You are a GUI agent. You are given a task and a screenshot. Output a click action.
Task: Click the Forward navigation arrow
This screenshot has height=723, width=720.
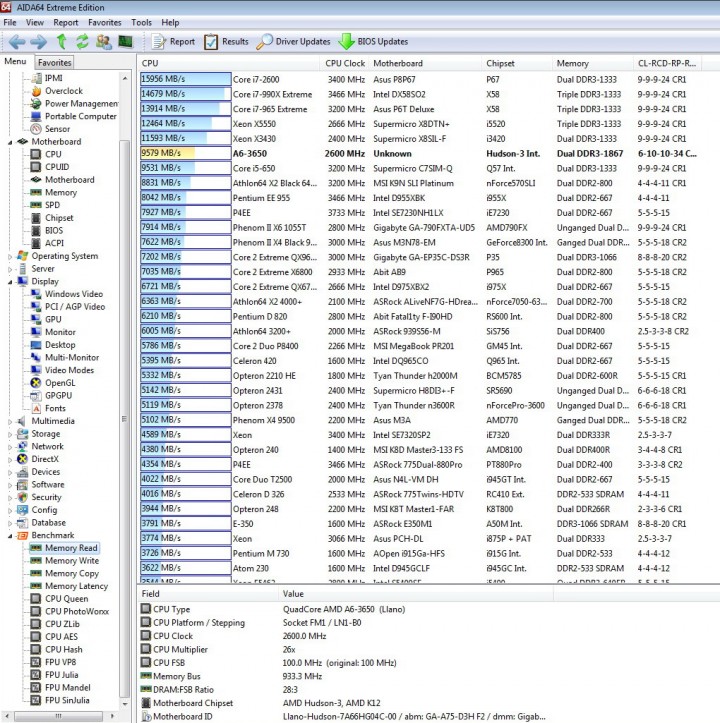coord(38,42)
